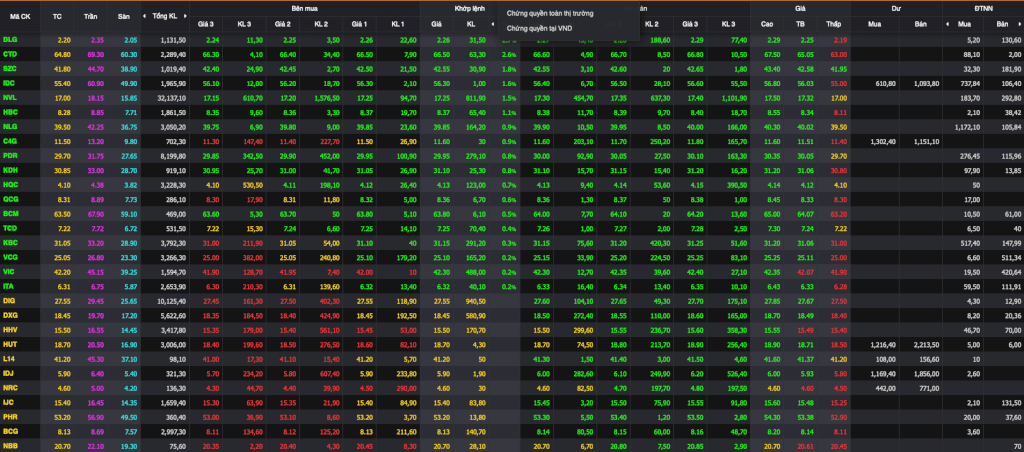Choose "Chứng quyền toàn thị trường" from the menu
Viewport: 1024px width, 452px height.
pyautogui.click(x=551, y=13)
